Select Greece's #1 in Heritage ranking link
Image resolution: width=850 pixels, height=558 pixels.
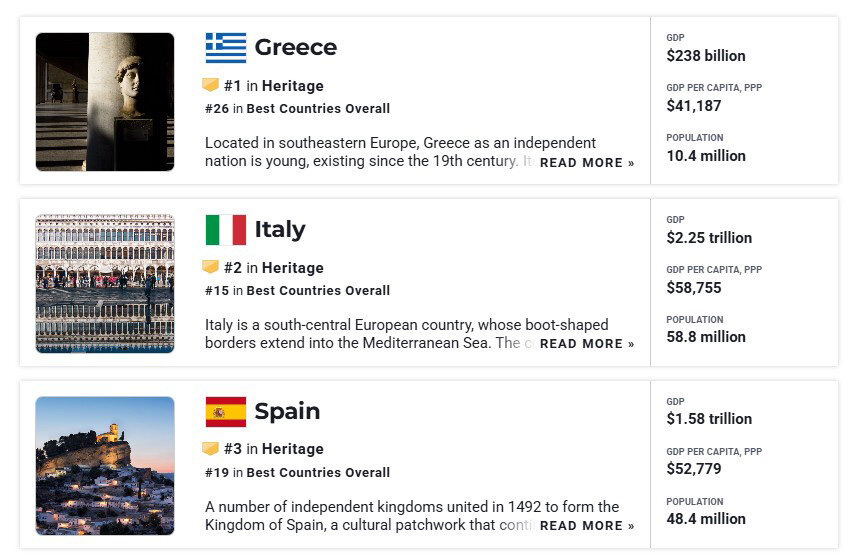tap(274, 86)
